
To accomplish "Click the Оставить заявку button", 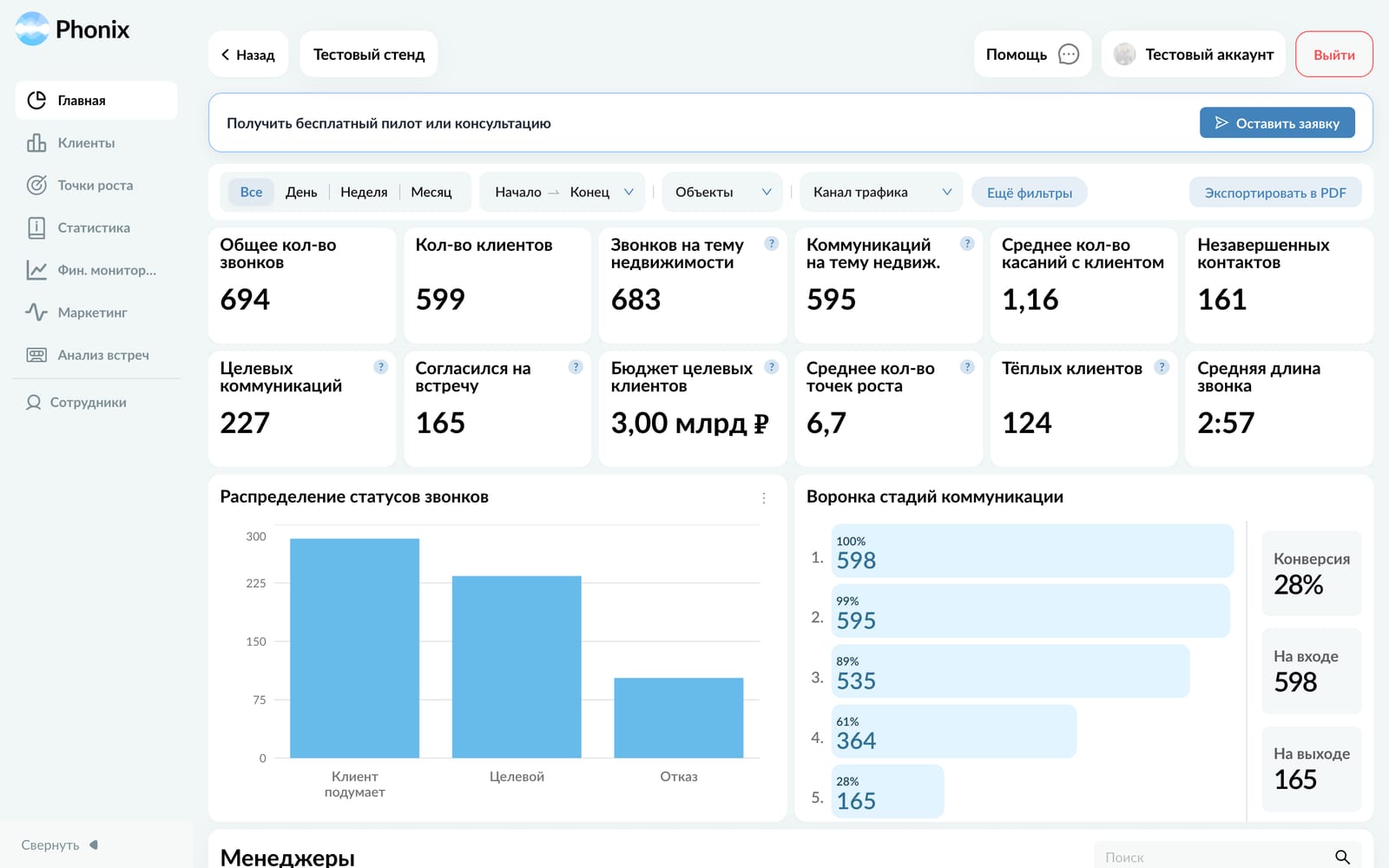I will [x=1277, y=123].
